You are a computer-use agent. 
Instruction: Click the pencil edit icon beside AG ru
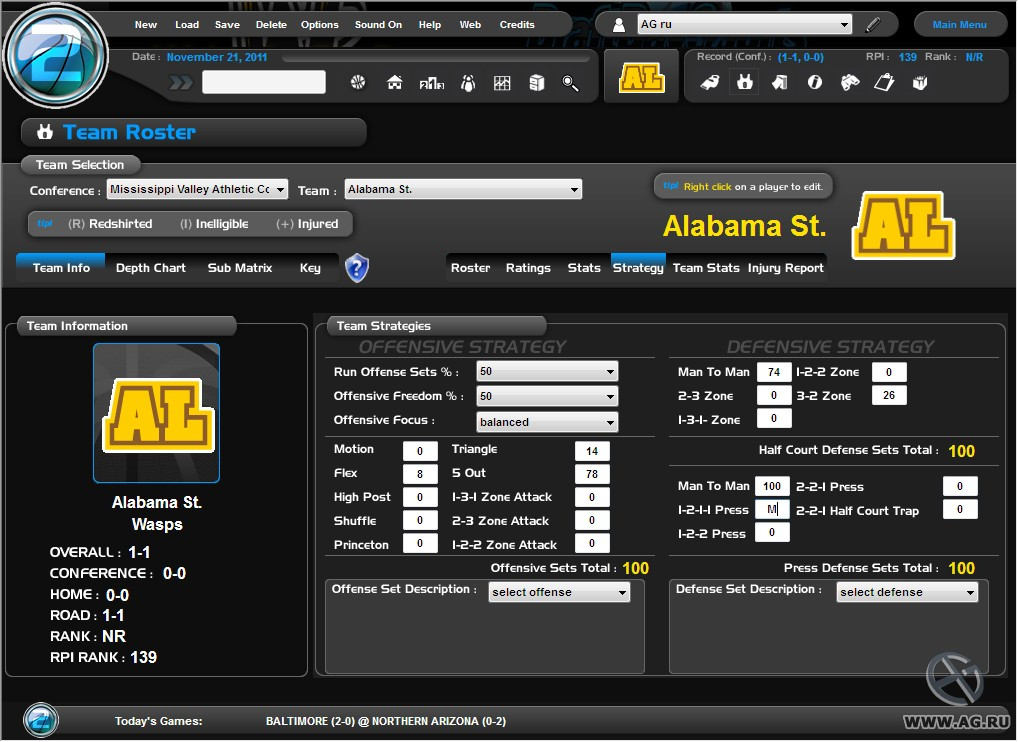(x=873, y=25)
